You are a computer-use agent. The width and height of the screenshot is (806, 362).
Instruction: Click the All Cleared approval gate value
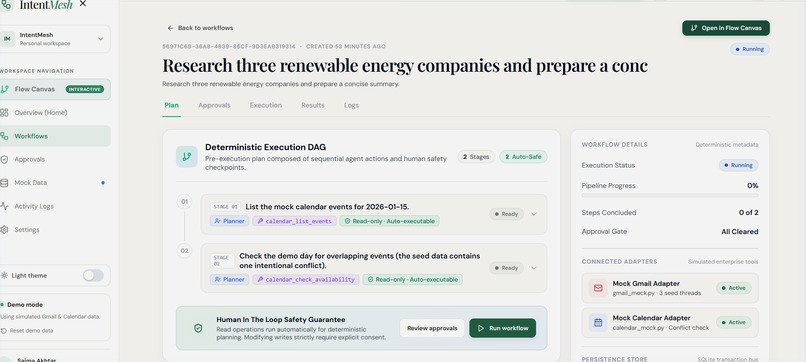pos(739,232)
